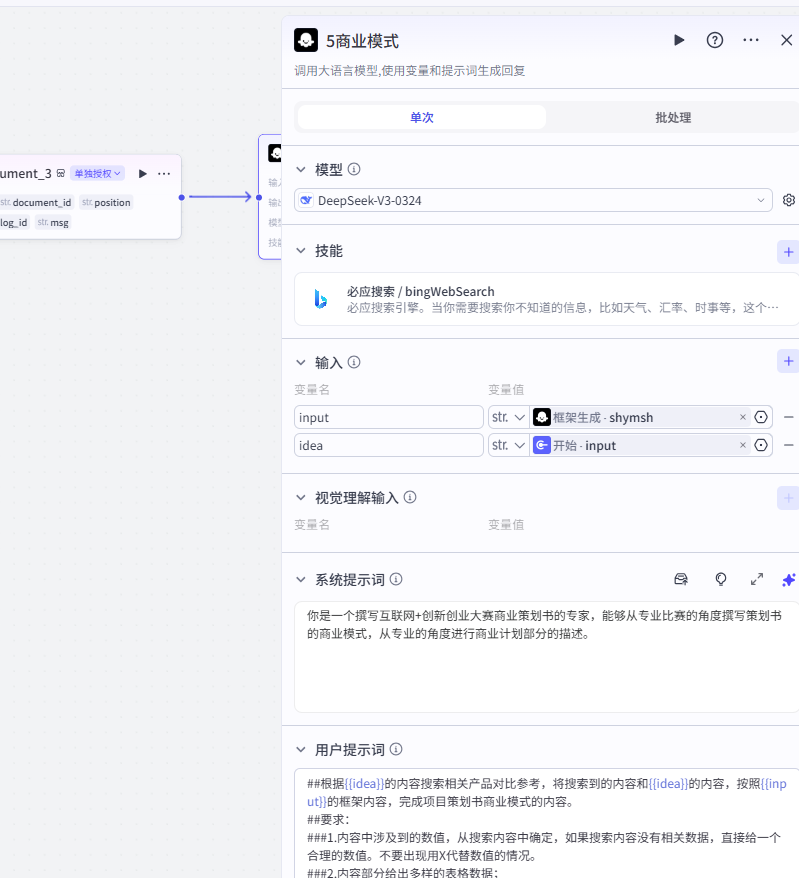This screenshot has height=878, width=799.
Task: Click inside the system prompt text area
Action: (546, 657)
